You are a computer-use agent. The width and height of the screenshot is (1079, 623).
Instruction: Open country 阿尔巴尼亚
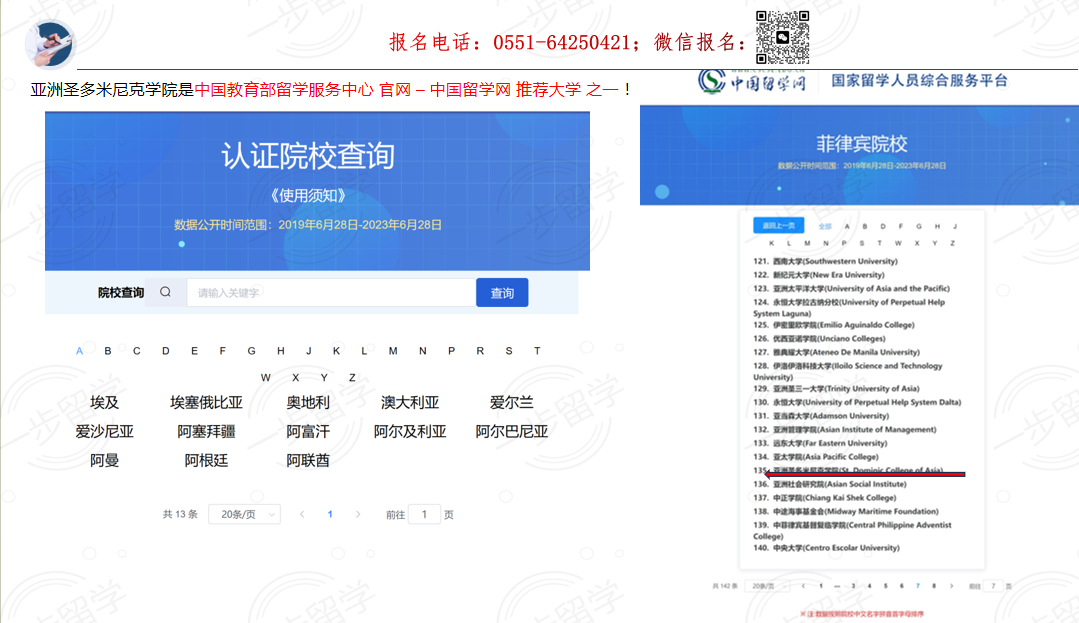[x=511, y=432]
